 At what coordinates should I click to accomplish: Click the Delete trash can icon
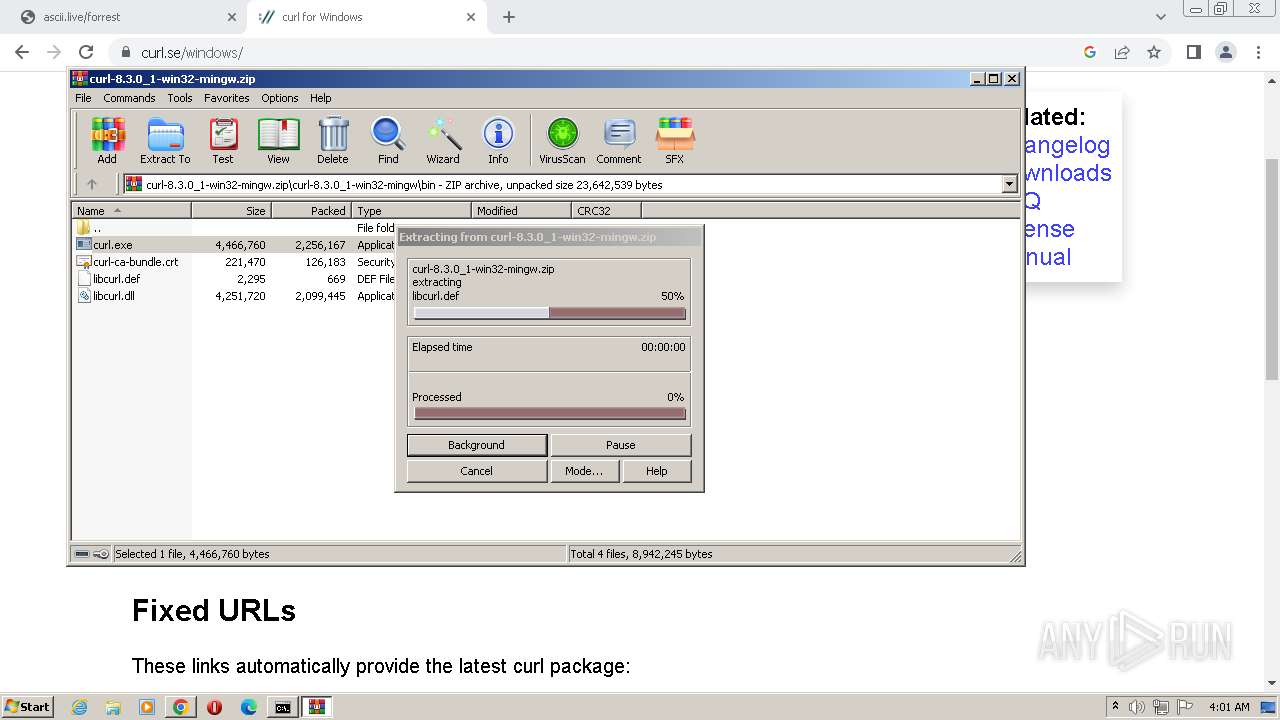click(x=333, y=140)
